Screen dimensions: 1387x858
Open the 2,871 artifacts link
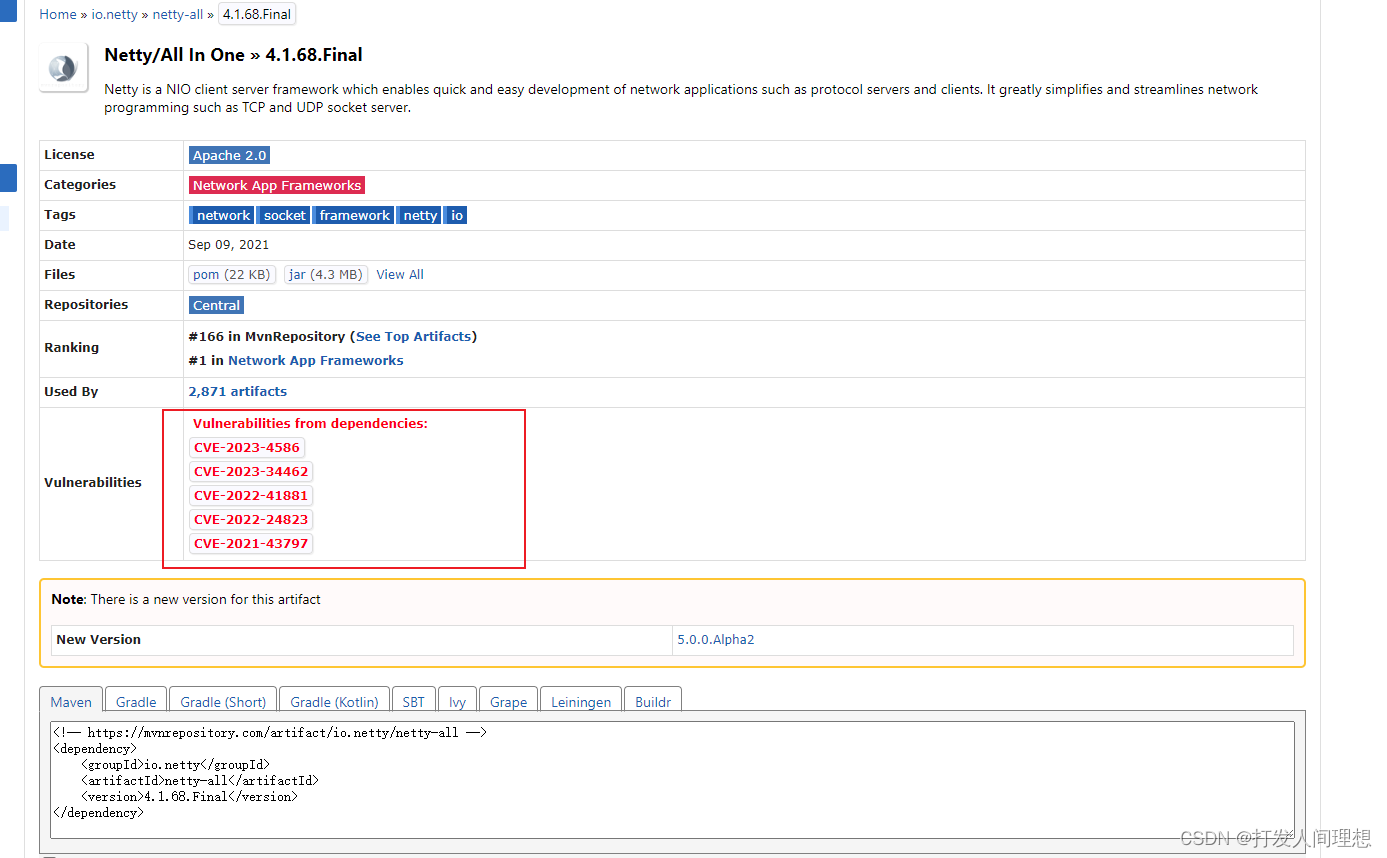238,392
